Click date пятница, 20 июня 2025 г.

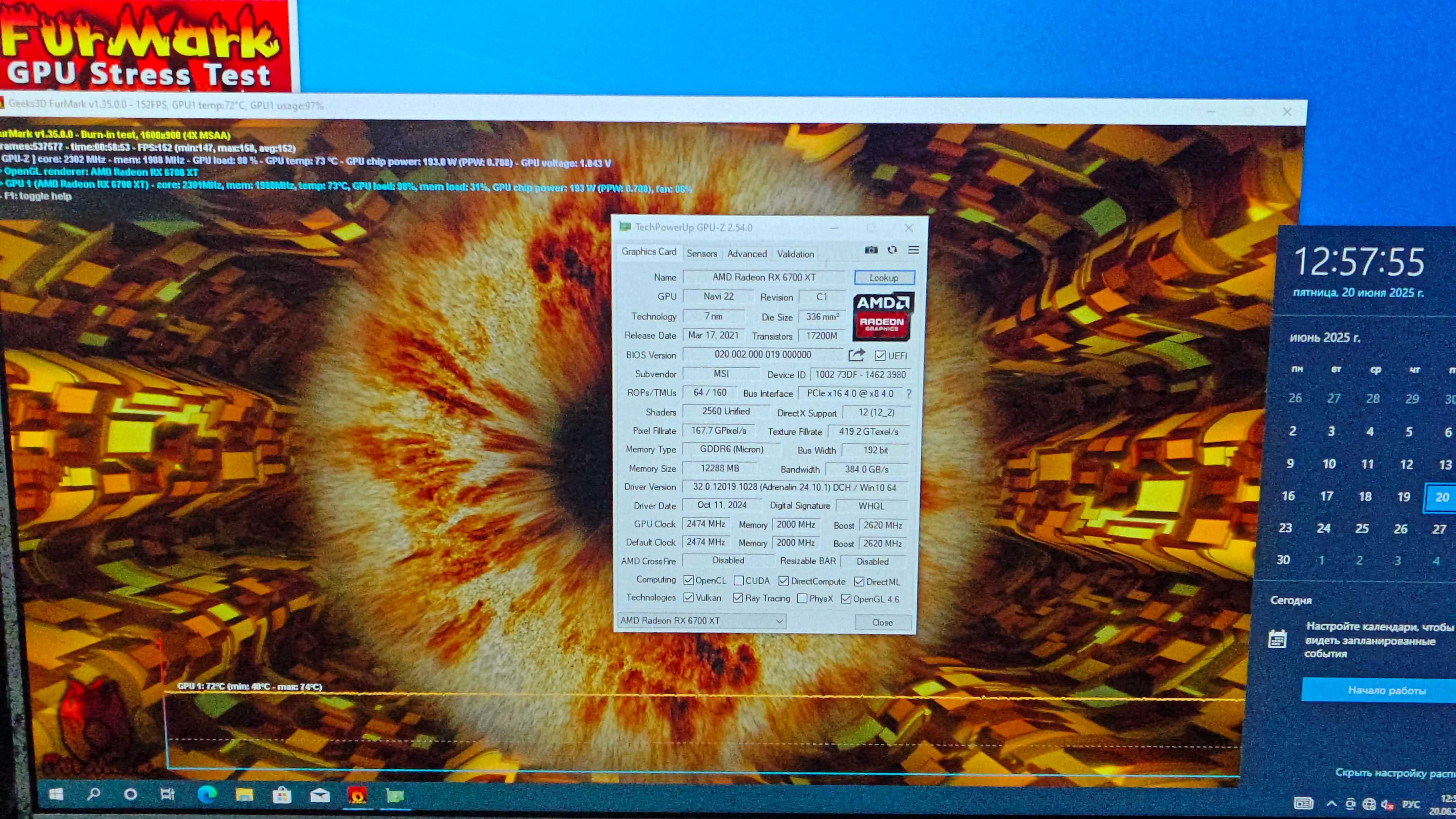point(1358,293)
